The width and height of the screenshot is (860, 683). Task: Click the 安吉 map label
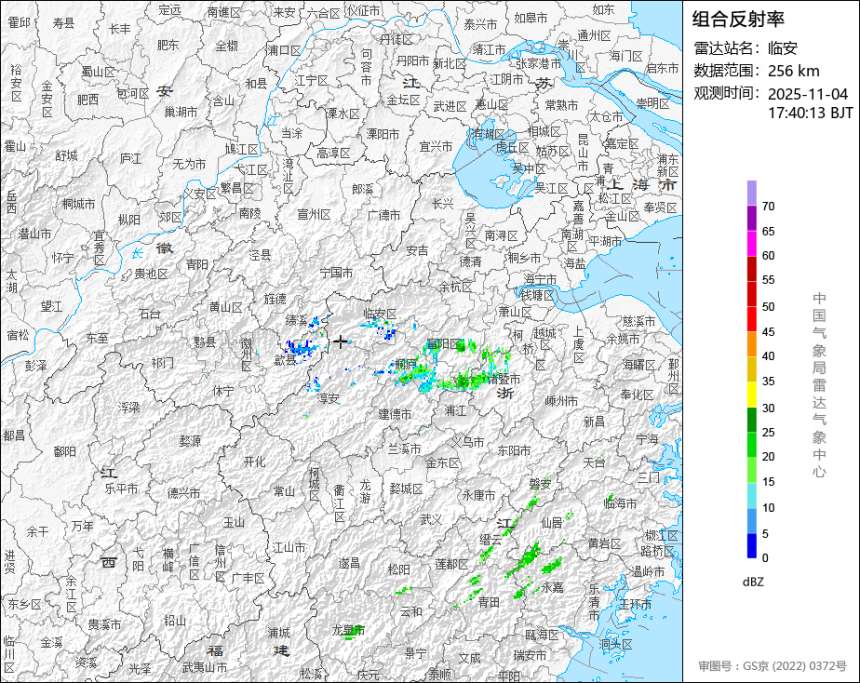click(417, 251)
